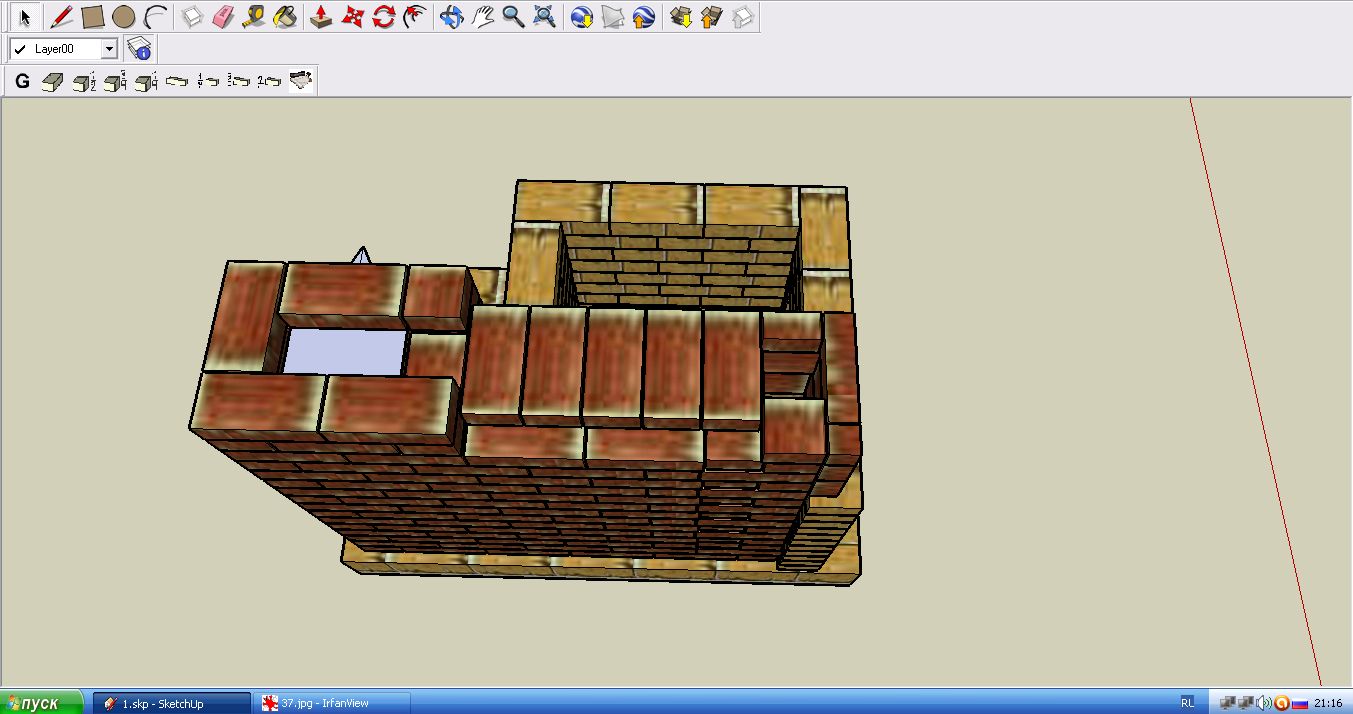Select the Paint Bucket tool
Image resolution: width=1353 pixels, height=714 pixels.
(x=285, y=17)
